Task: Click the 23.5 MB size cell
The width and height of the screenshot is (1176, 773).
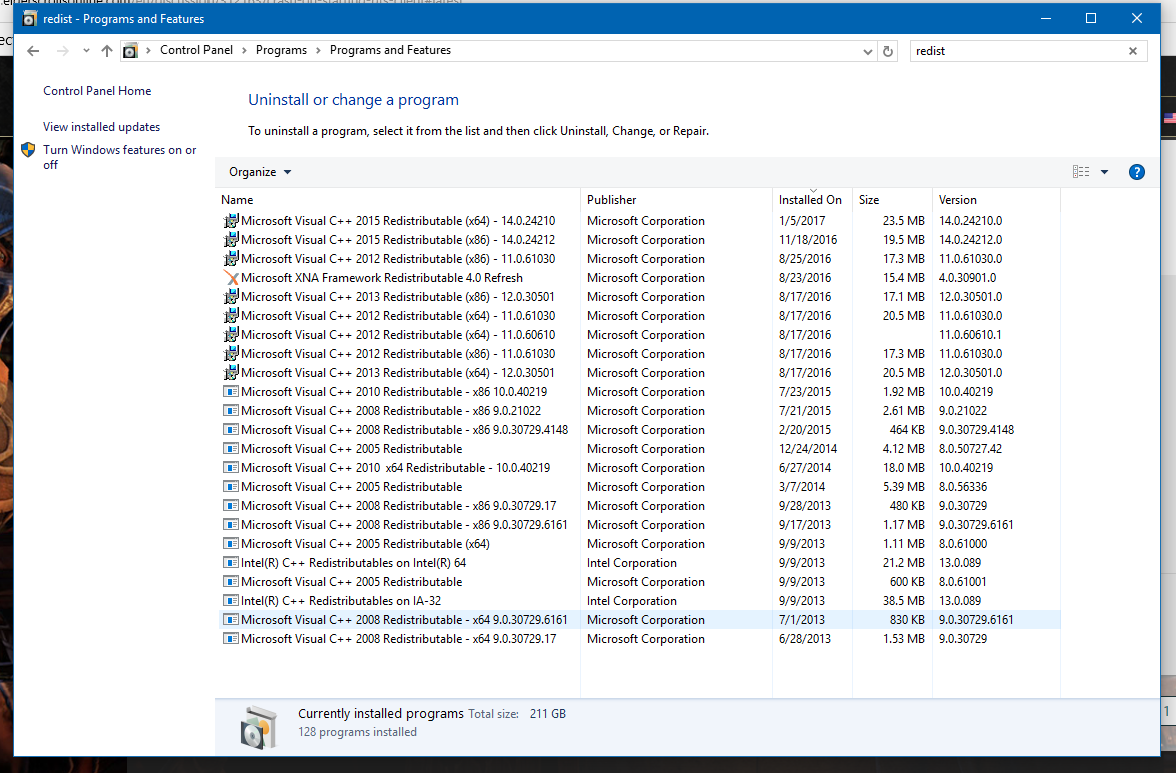Action: point(903,220)
